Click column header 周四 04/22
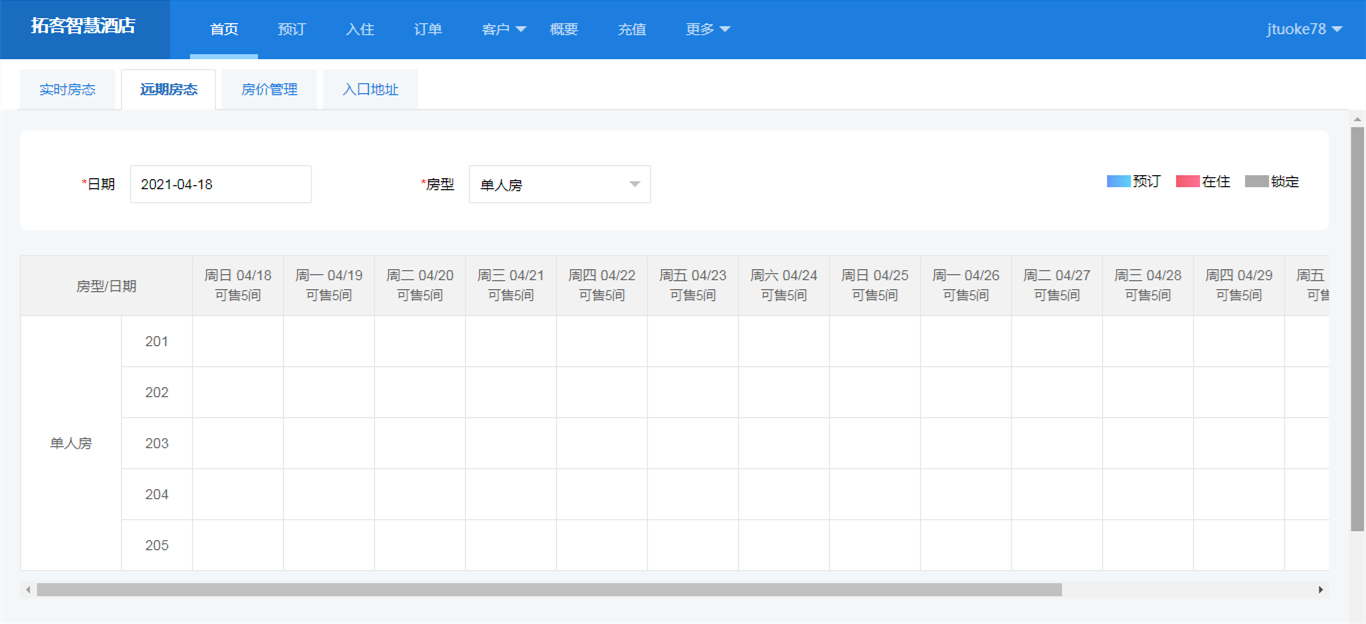This screenshot has width=1366, height=624. click(602, 285)
